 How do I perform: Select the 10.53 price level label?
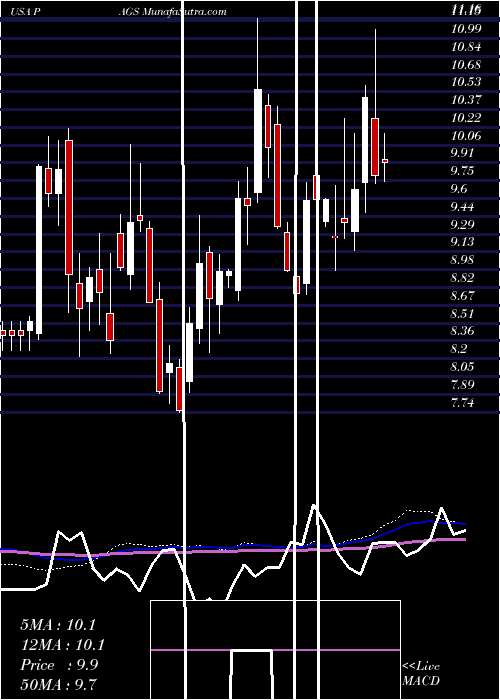click(466, 82)
